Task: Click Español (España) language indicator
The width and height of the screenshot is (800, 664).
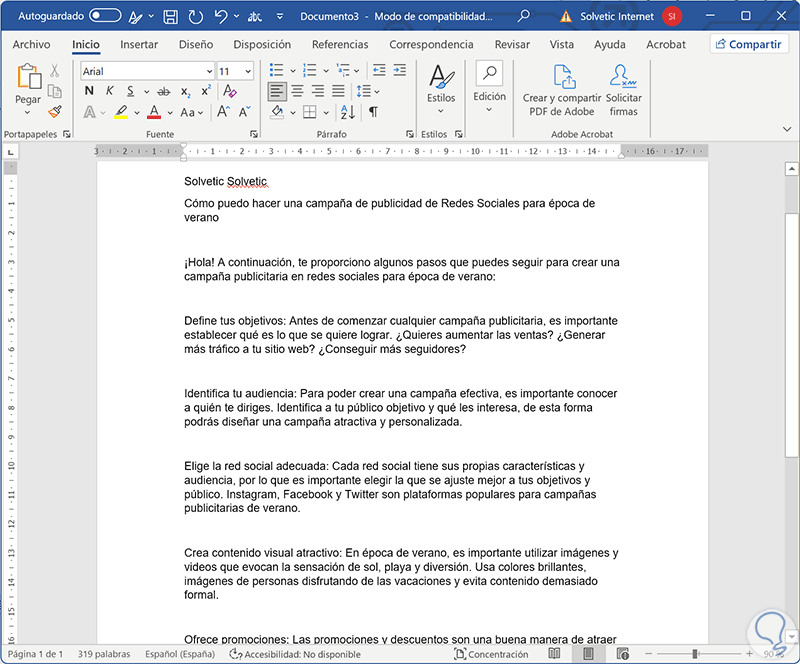Action: (180, 654)
